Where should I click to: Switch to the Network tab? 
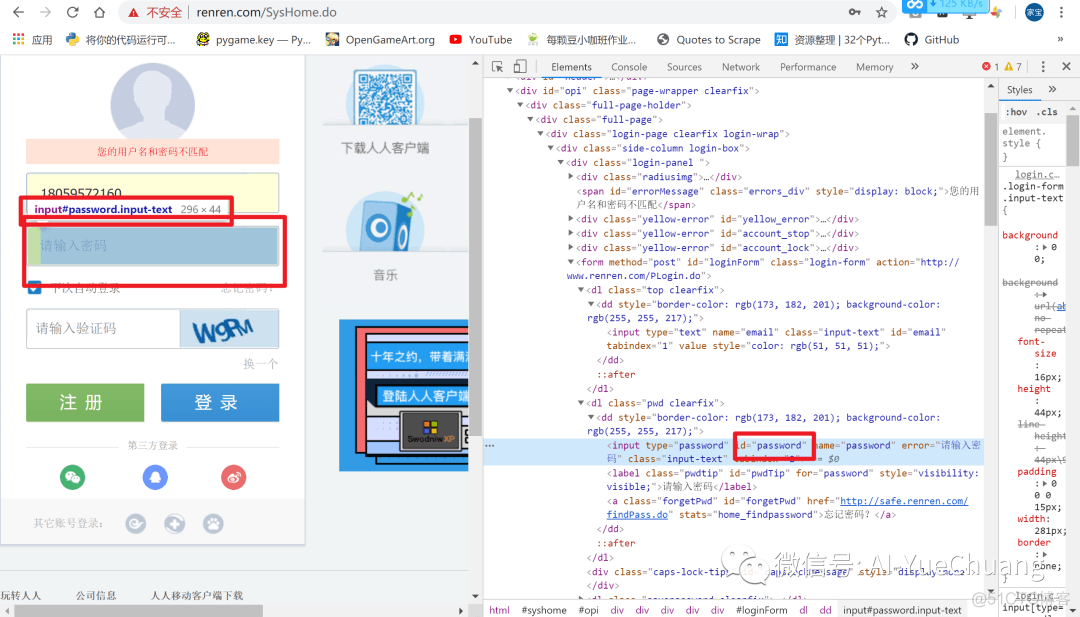point(740,67)
